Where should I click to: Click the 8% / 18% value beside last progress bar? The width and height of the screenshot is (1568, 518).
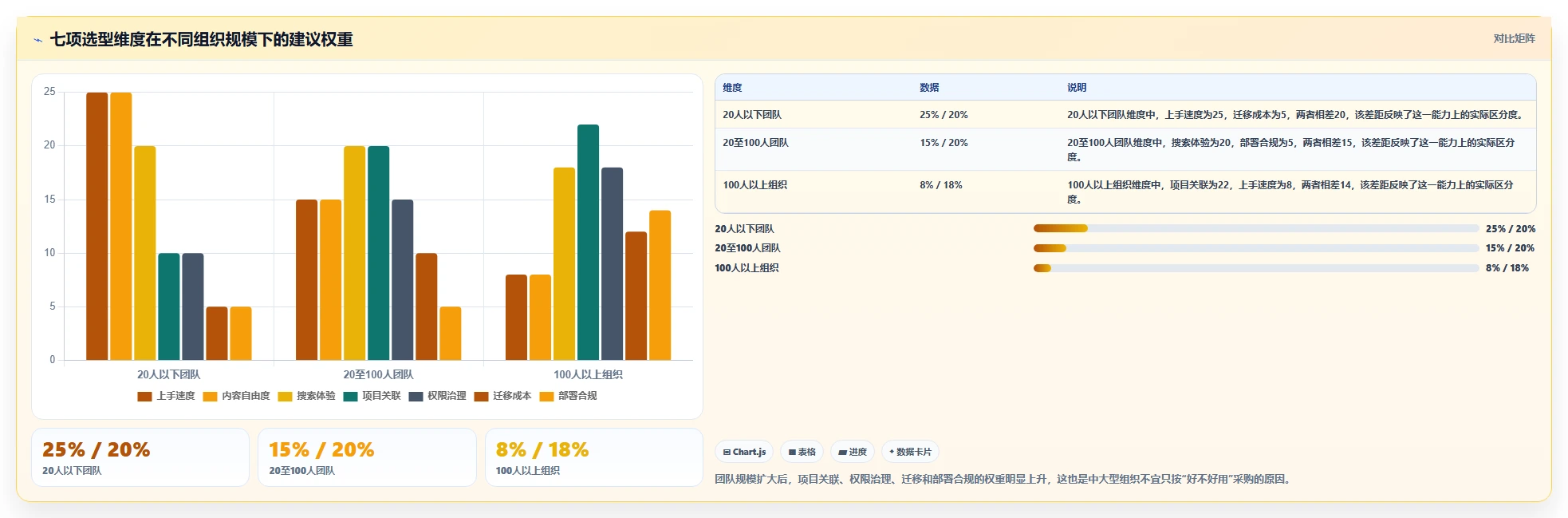tap(1507, 268)
